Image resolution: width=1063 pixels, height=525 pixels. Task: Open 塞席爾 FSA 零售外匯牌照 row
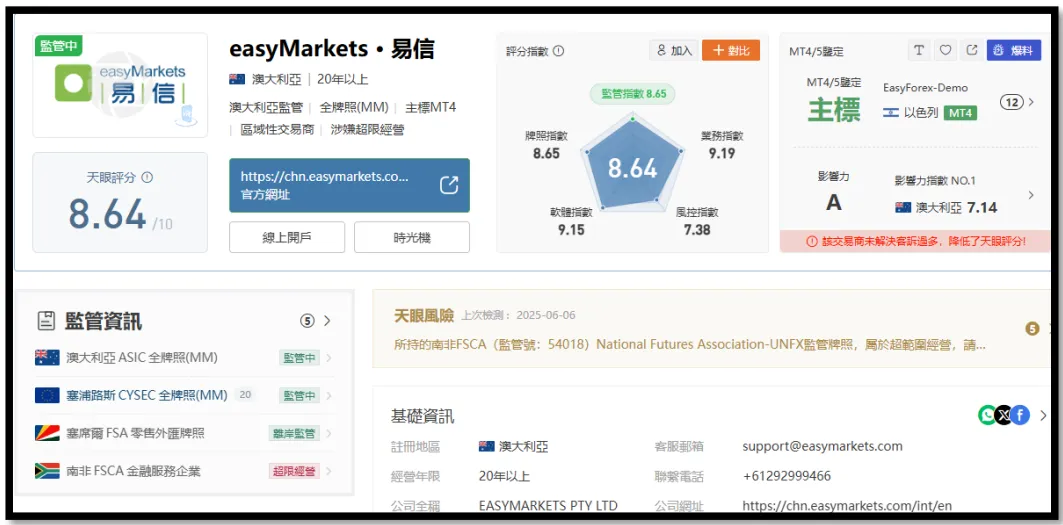pyautogui.click(x=184, y=433)
